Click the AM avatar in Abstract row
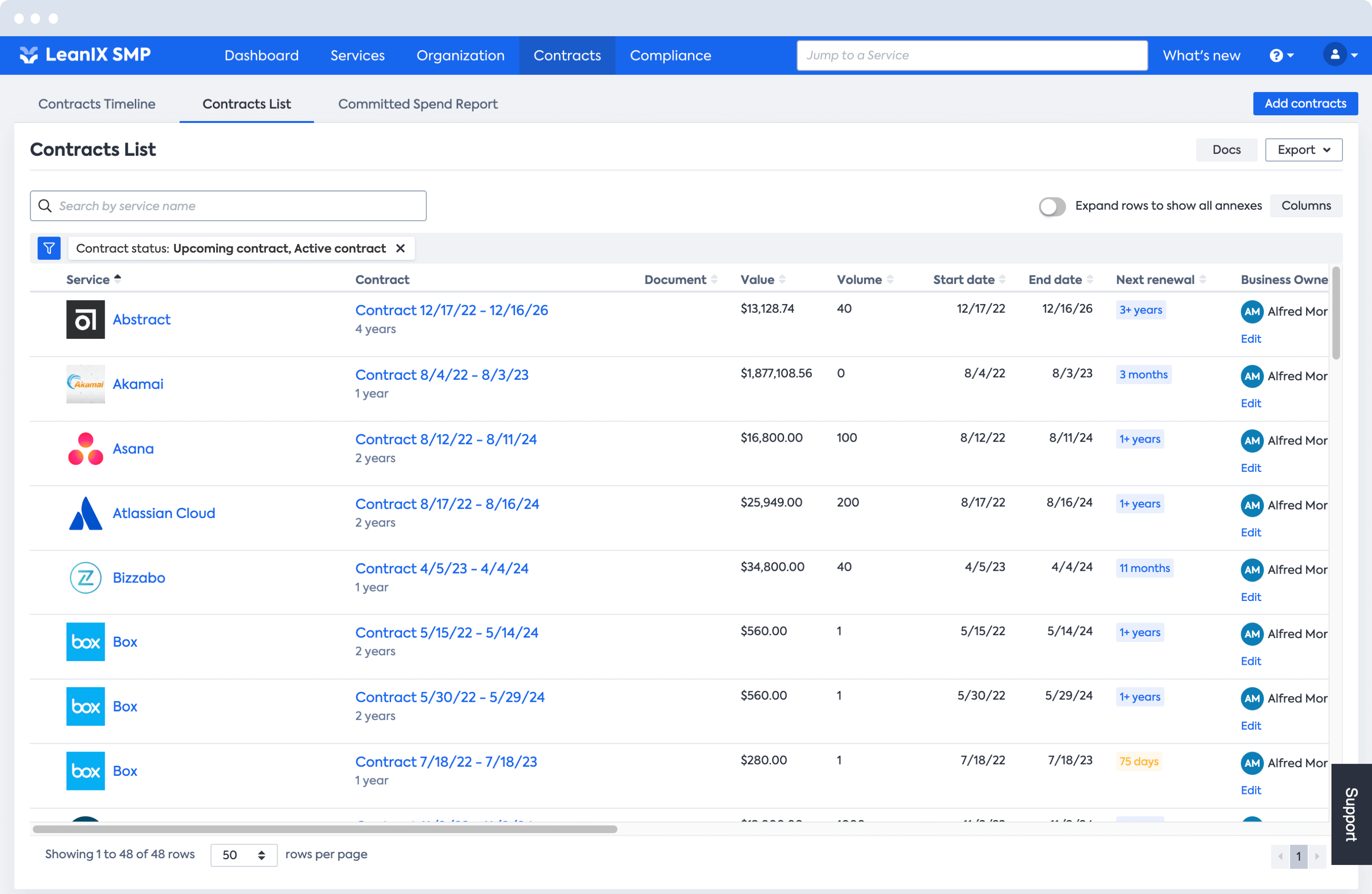The width and height of the screenshot is (1372, 894). tap(1252, 312)
